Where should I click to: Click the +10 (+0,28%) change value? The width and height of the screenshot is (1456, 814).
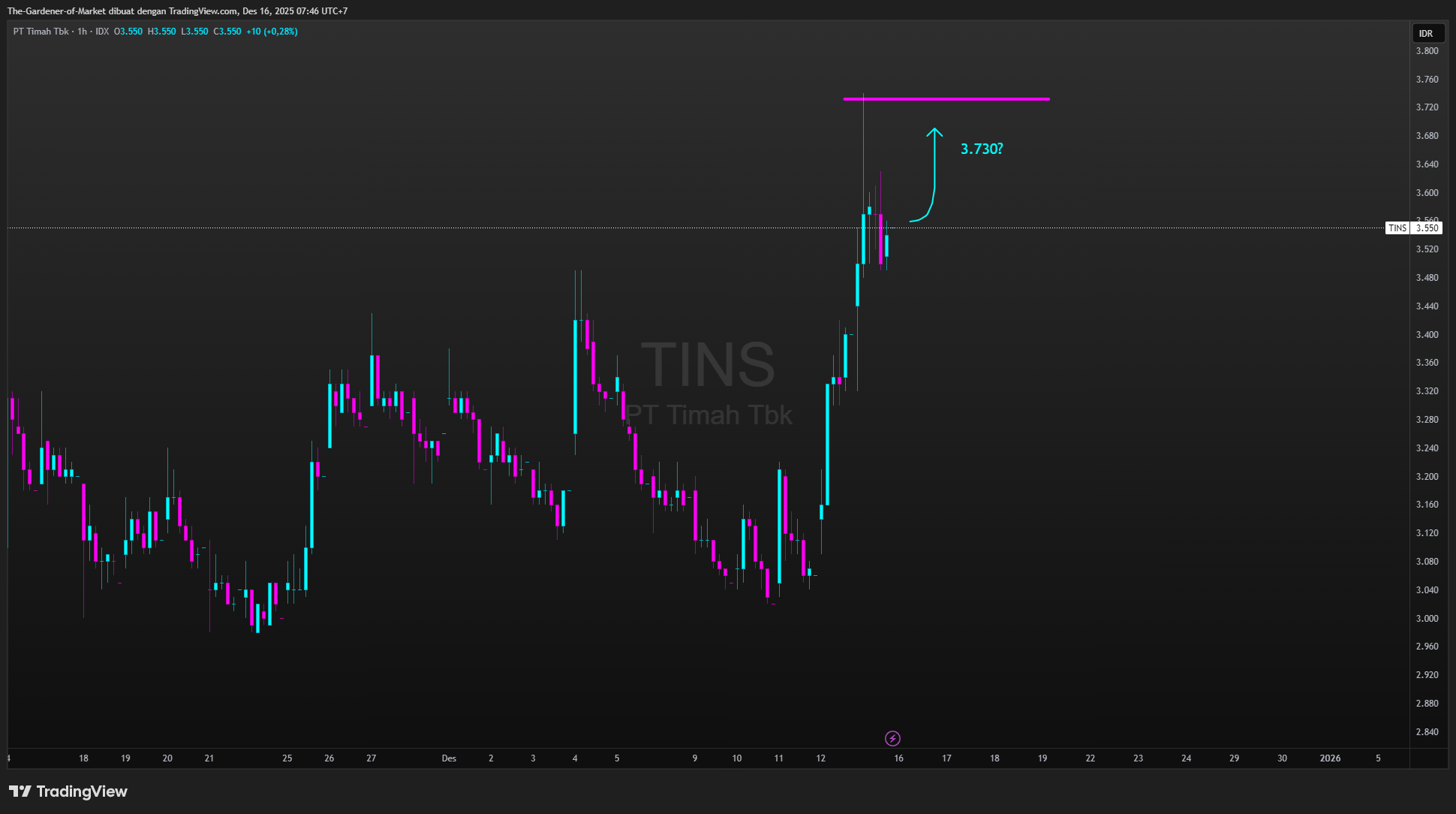pos(272,32)
